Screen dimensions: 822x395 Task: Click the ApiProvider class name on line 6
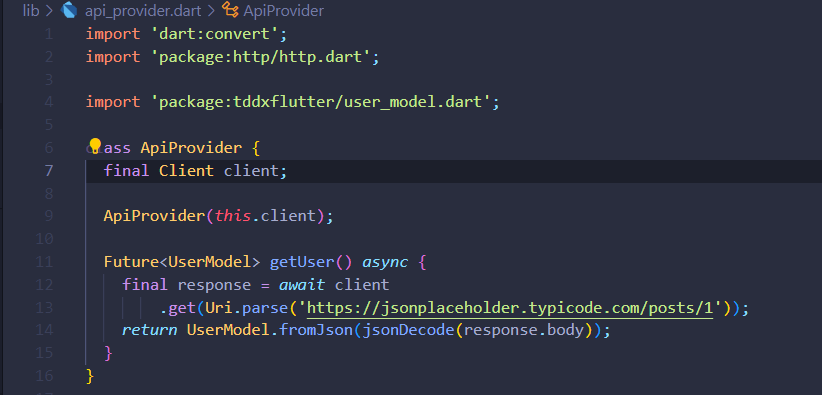(x=191, y=148)
